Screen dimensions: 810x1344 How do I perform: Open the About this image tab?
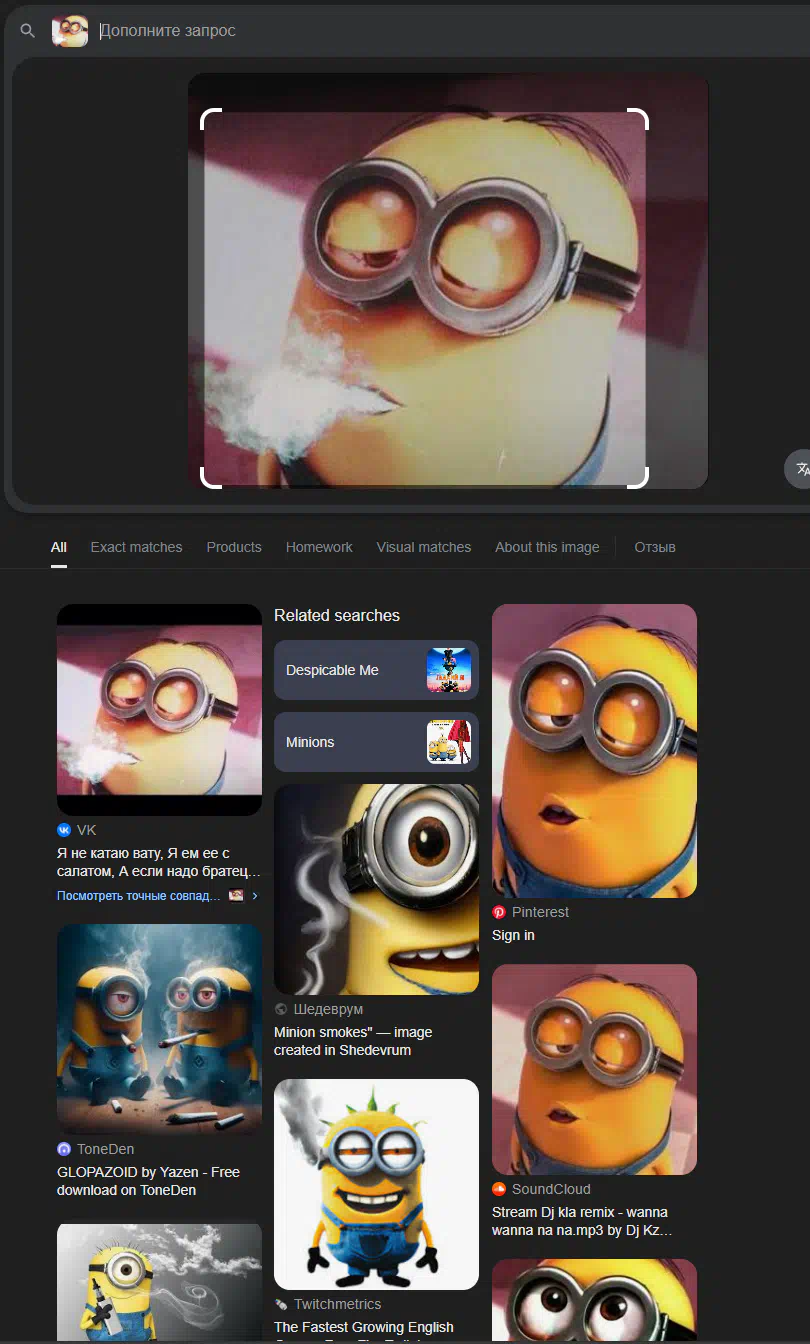pyautogui.click(x=547, y=547)
